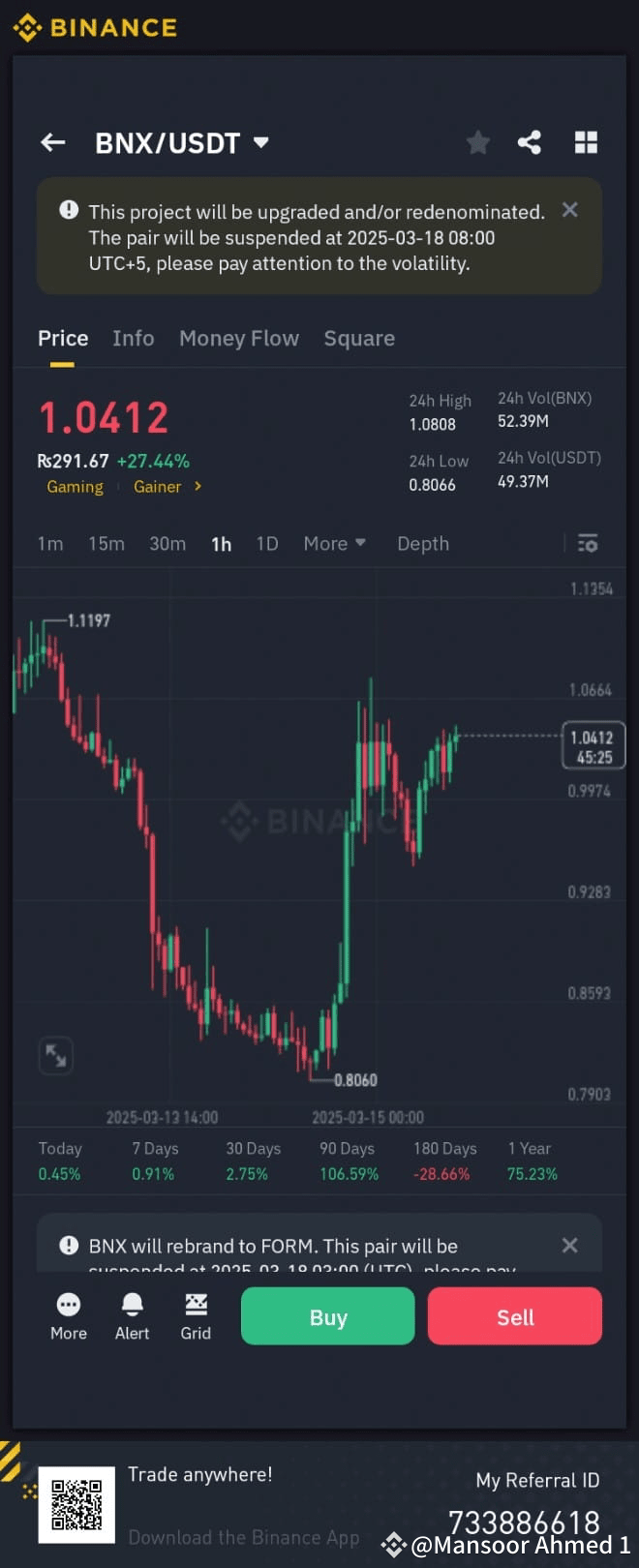Click the large 1.0412 last price
This screenshot has width=639, height=1568.
[x=104, y=418]
